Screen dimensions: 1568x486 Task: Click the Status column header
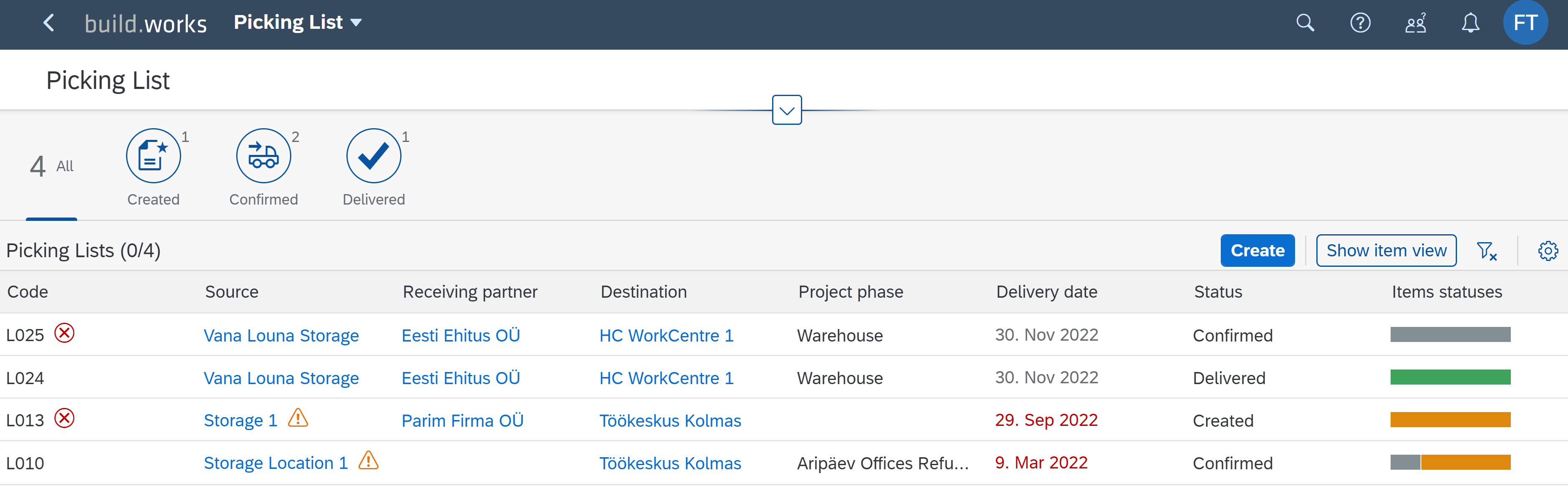[x=1218, y=292]
